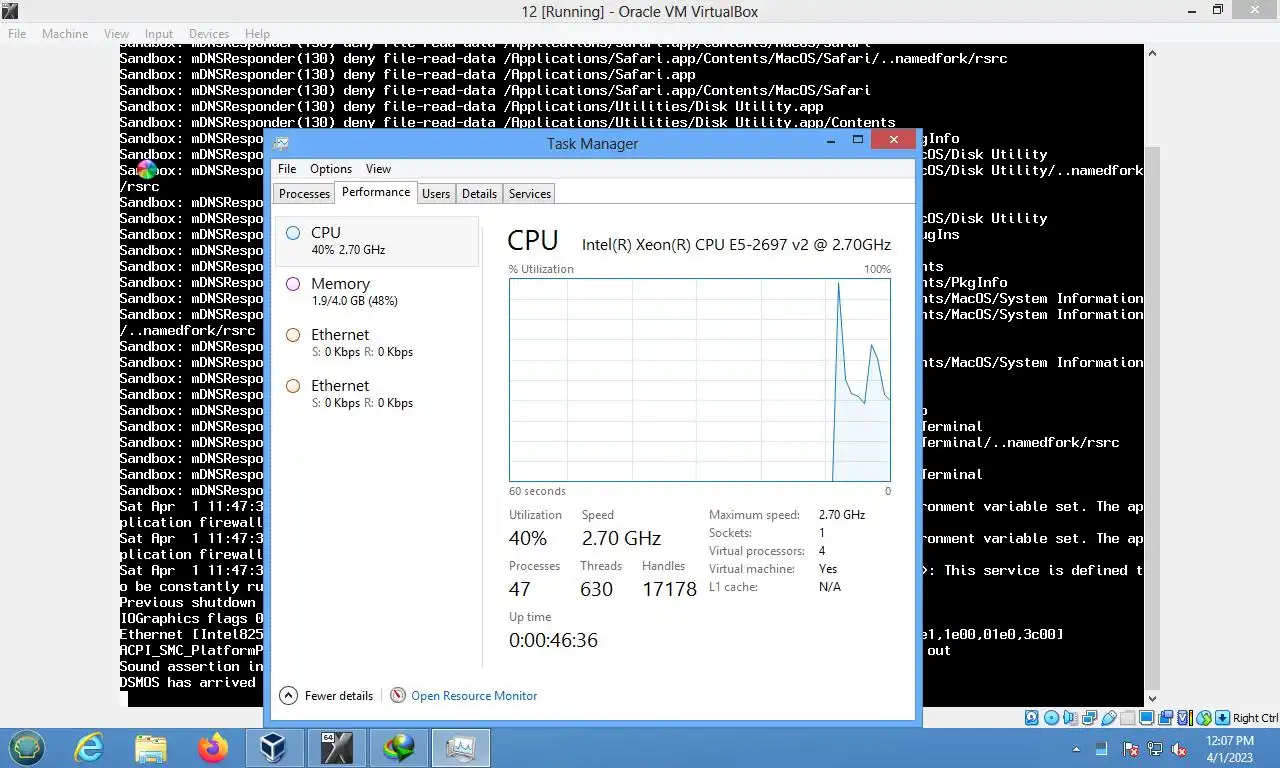
Task: Open the VirtualBox Input menu
Action: (158, 33)
